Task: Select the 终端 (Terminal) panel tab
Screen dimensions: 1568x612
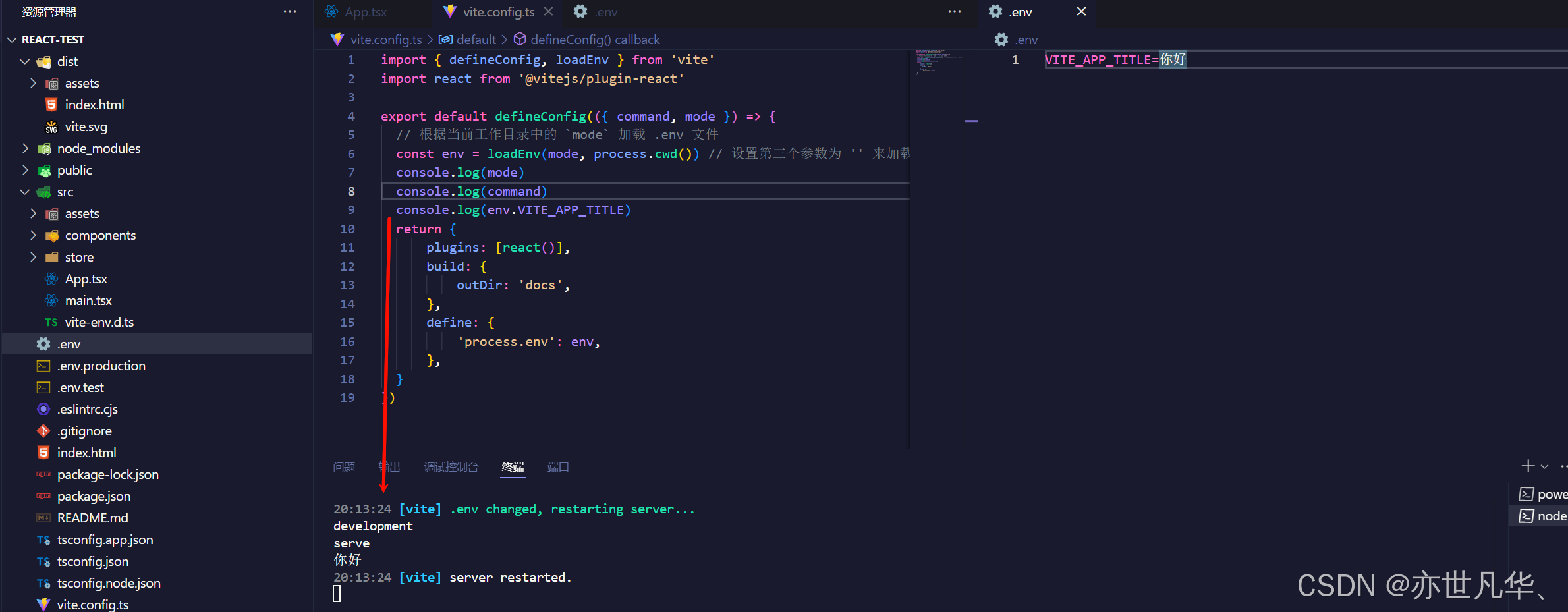Action: click(513, 467)
